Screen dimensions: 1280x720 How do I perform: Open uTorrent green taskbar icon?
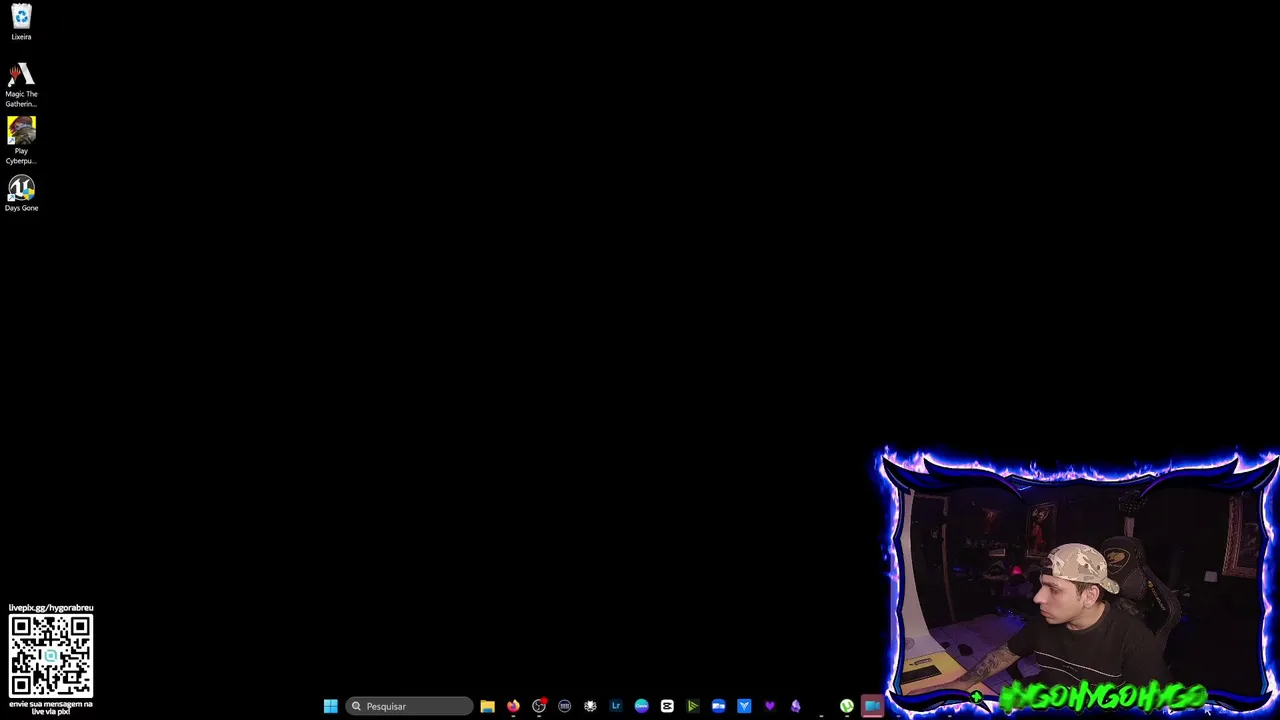(846, 706)
